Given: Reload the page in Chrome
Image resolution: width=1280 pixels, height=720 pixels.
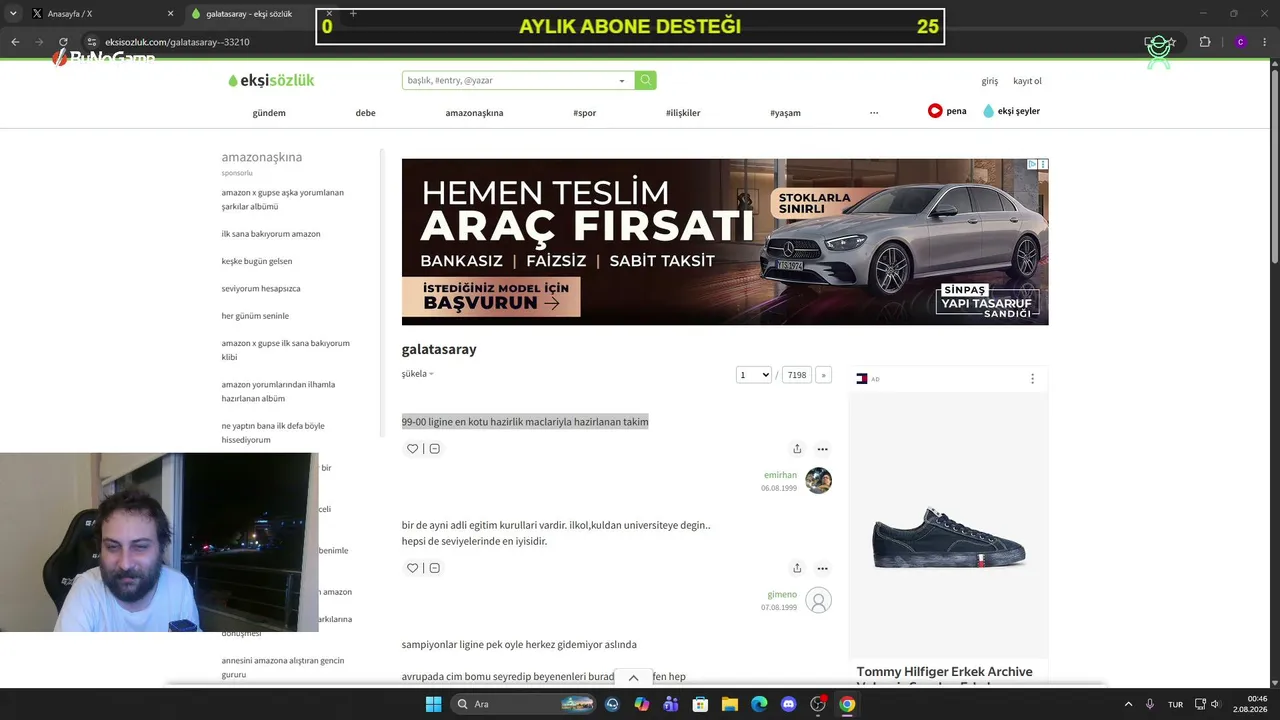Looking at the screenshot, I should click(63, 42).
